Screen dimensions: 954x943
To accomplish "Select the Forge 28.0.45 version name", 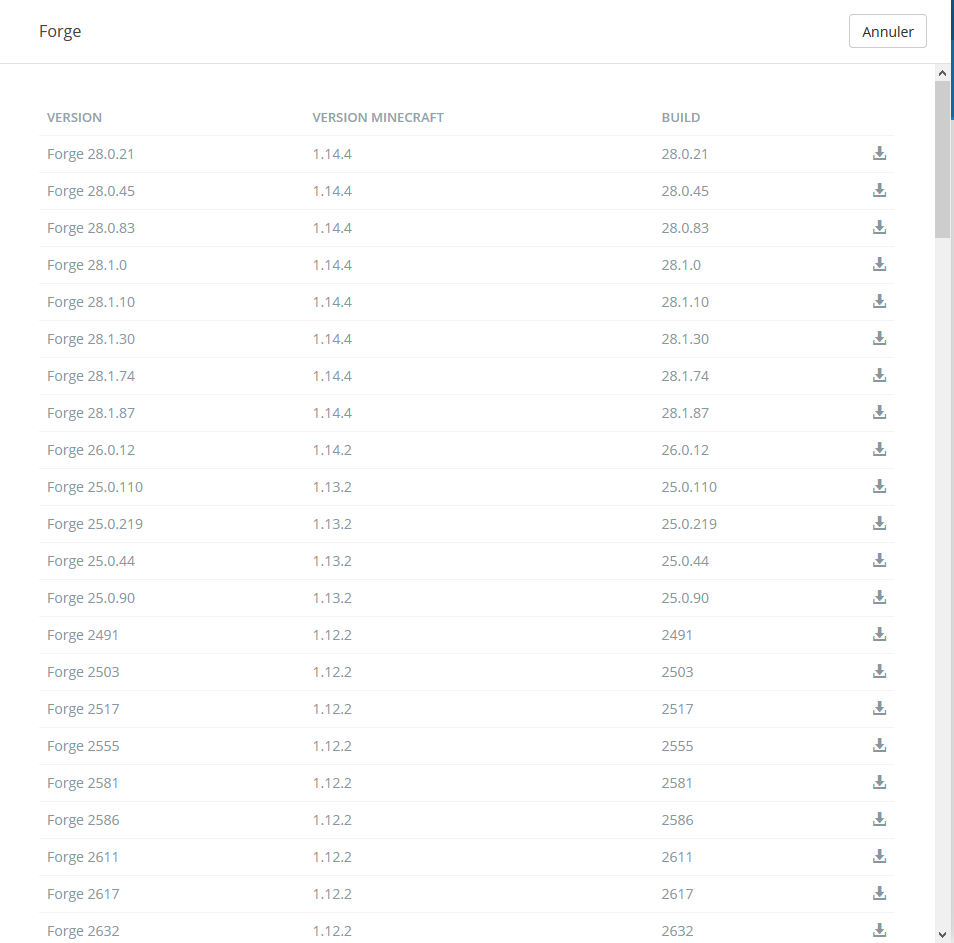I will [91, 191].
